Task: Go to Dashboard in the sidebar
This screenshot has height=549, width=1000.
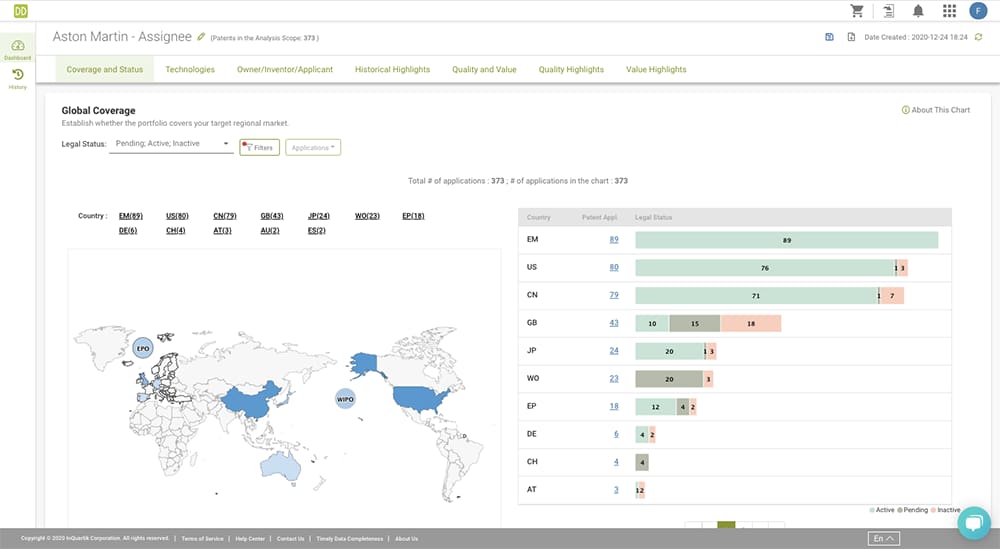Action: pos(18,49)
